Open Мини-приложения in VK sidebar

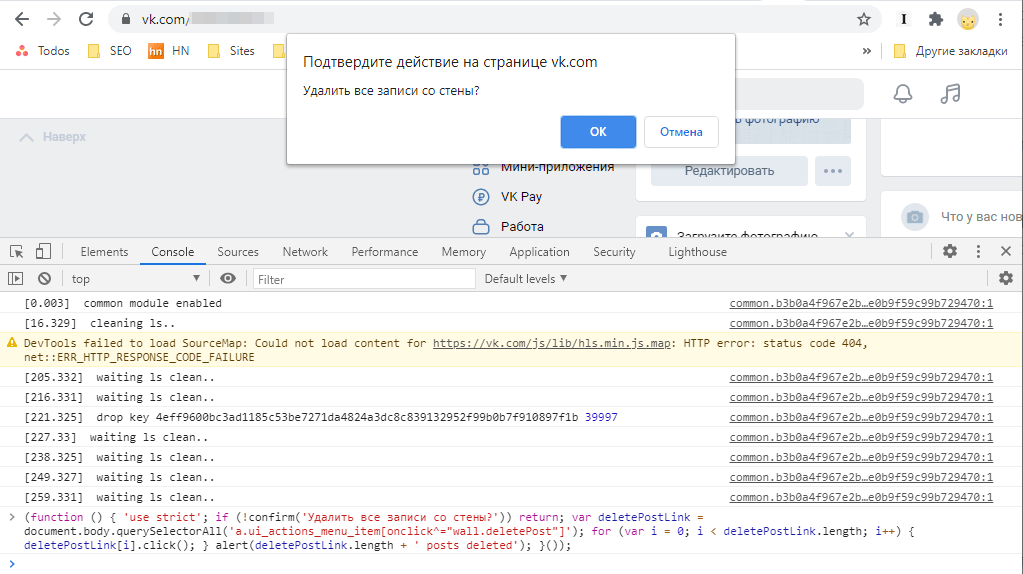pos(543,167)
